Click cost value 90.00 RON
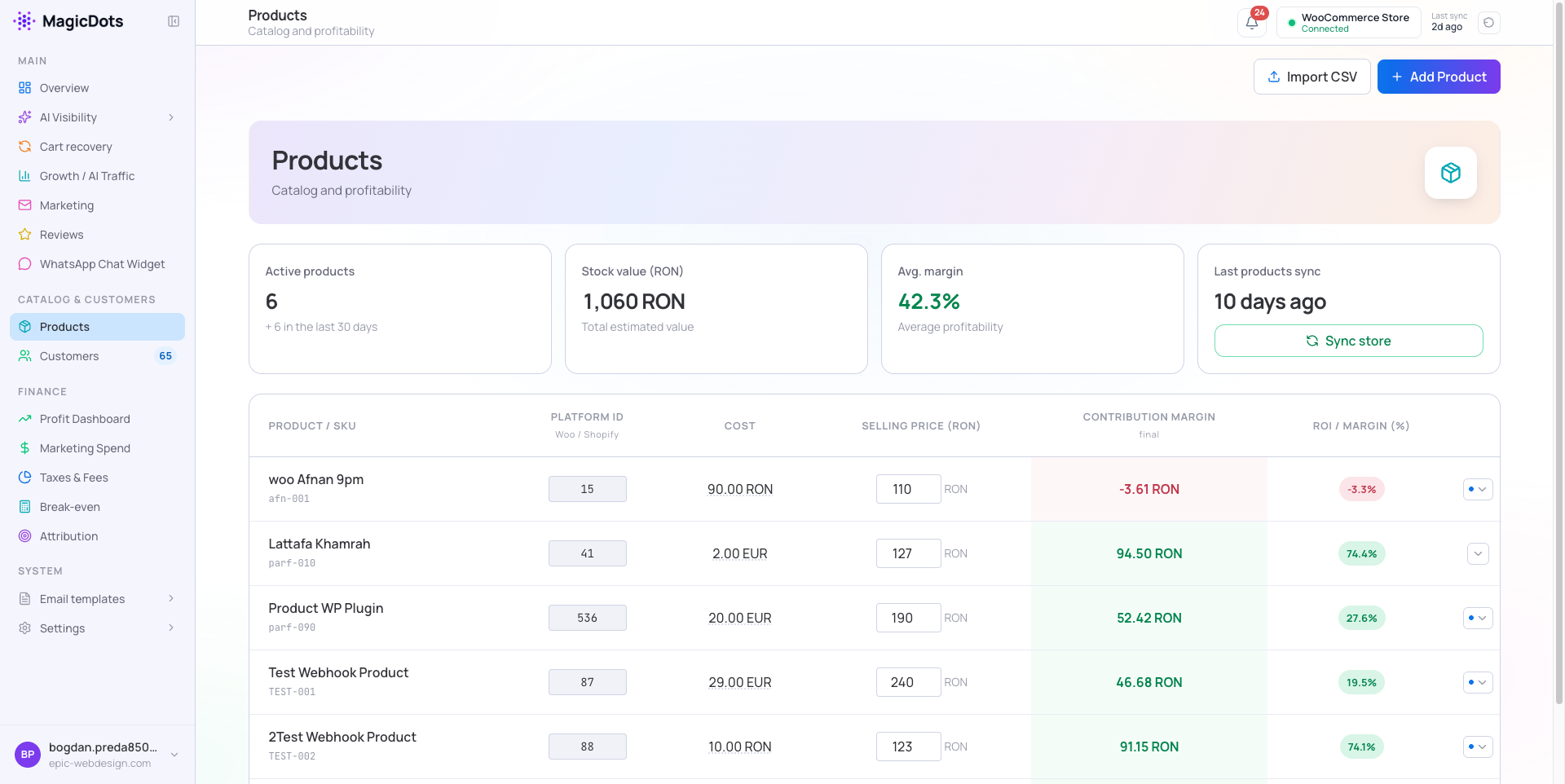Screen dimensions: 1565x784 tap(740, 489)
